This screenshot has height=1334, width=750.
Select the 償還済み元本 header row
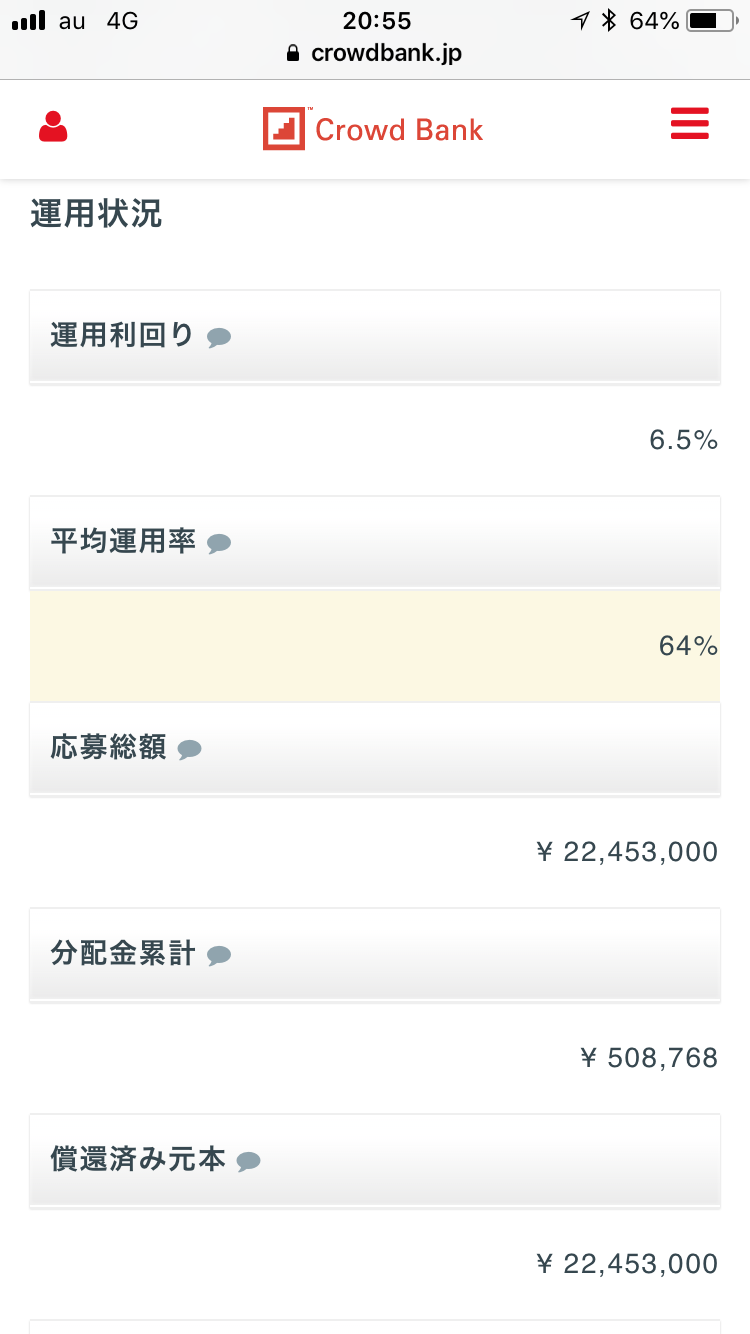(x=375, y=1160)
